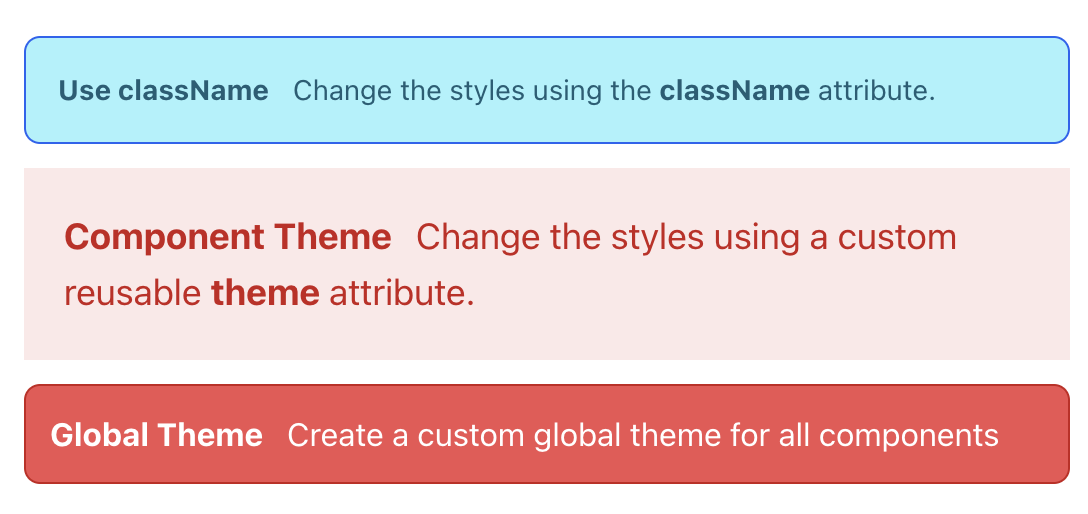This screenshot has height=514, width=1088.
Task: Click the bold "theme" word in the pink alert
Action: [265, 294]
